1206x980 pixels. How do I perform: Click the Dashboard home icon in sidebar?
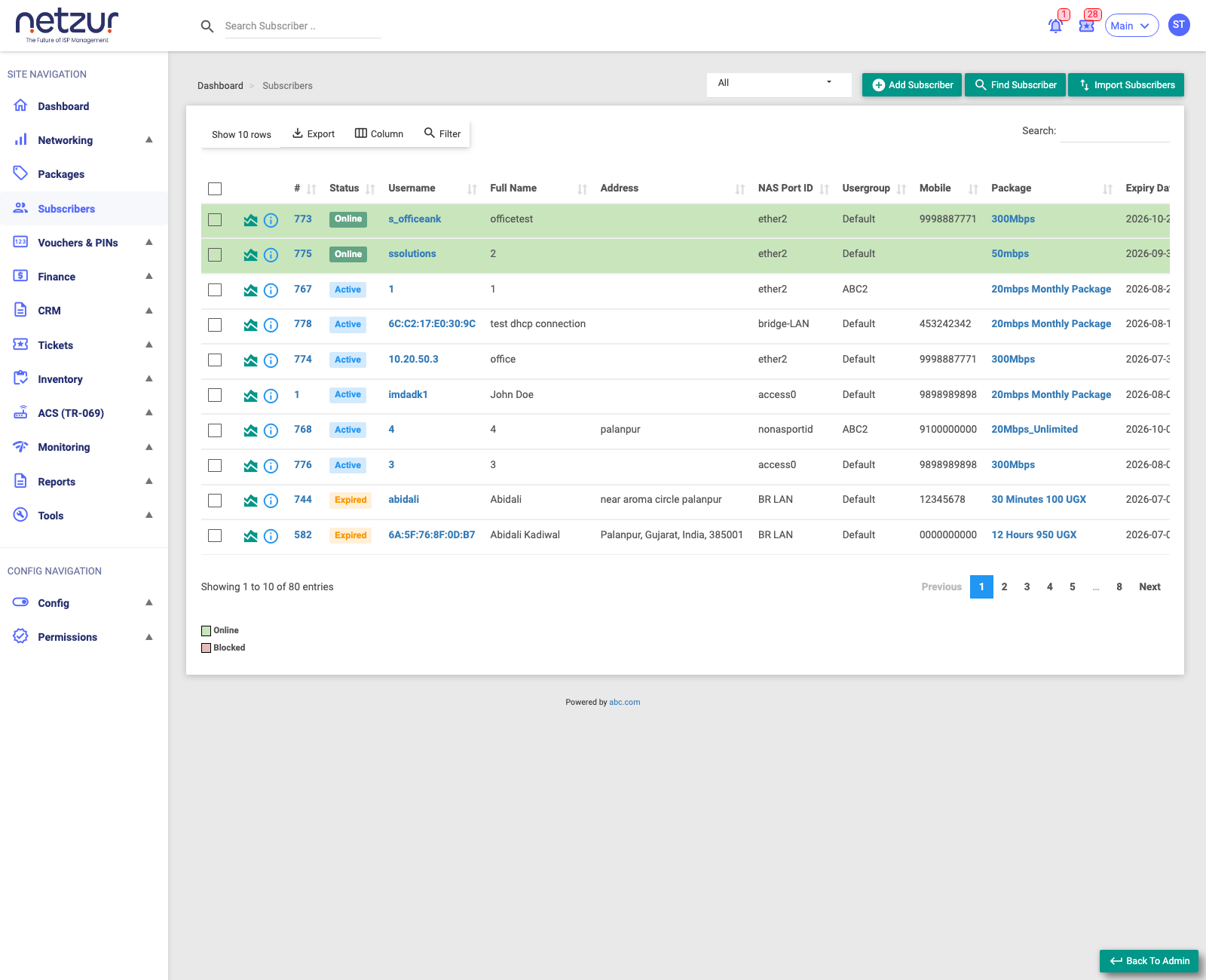[21, 106]
